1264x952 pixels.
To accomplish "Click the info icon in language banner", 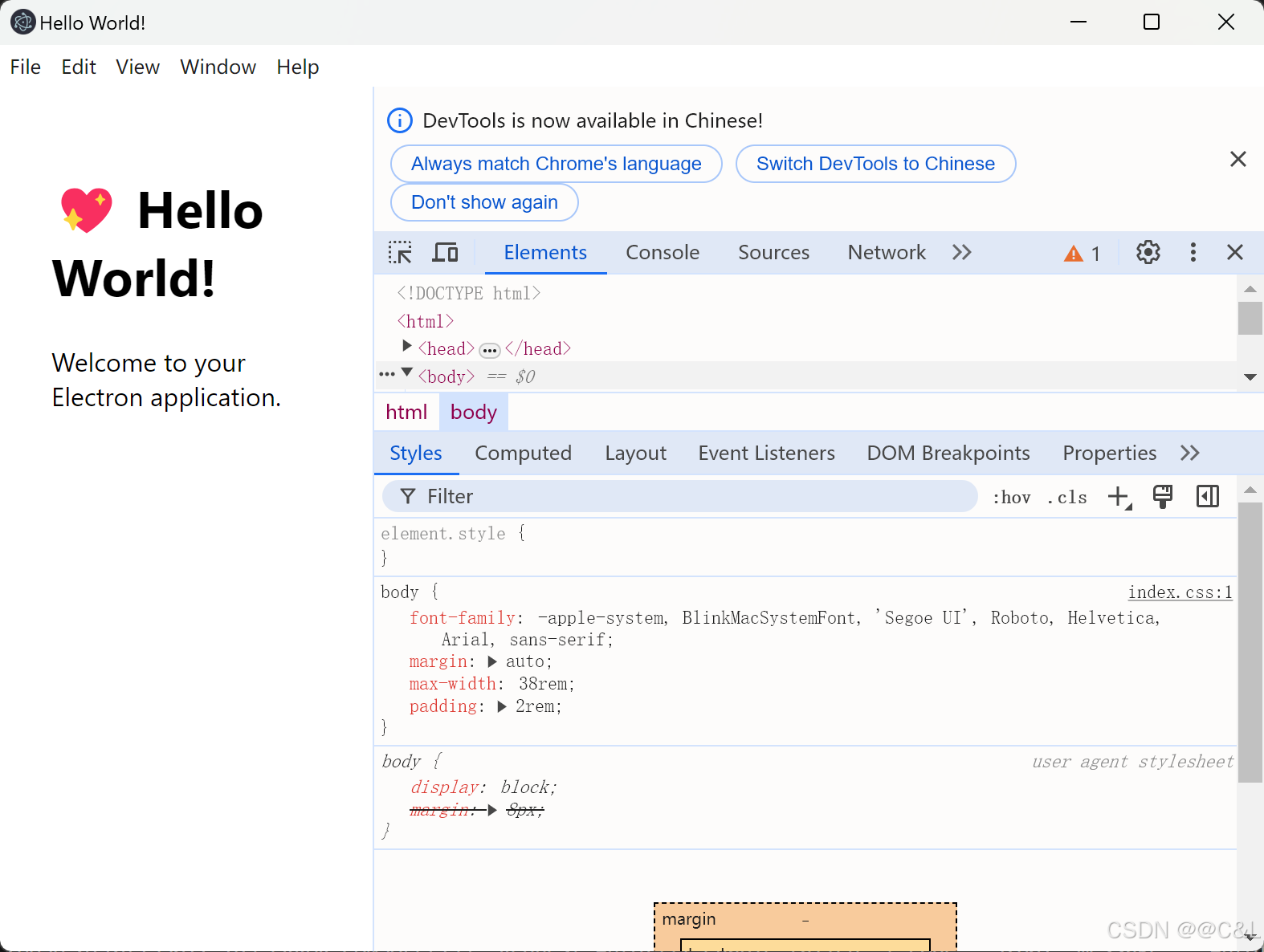I will click(400, 120).
